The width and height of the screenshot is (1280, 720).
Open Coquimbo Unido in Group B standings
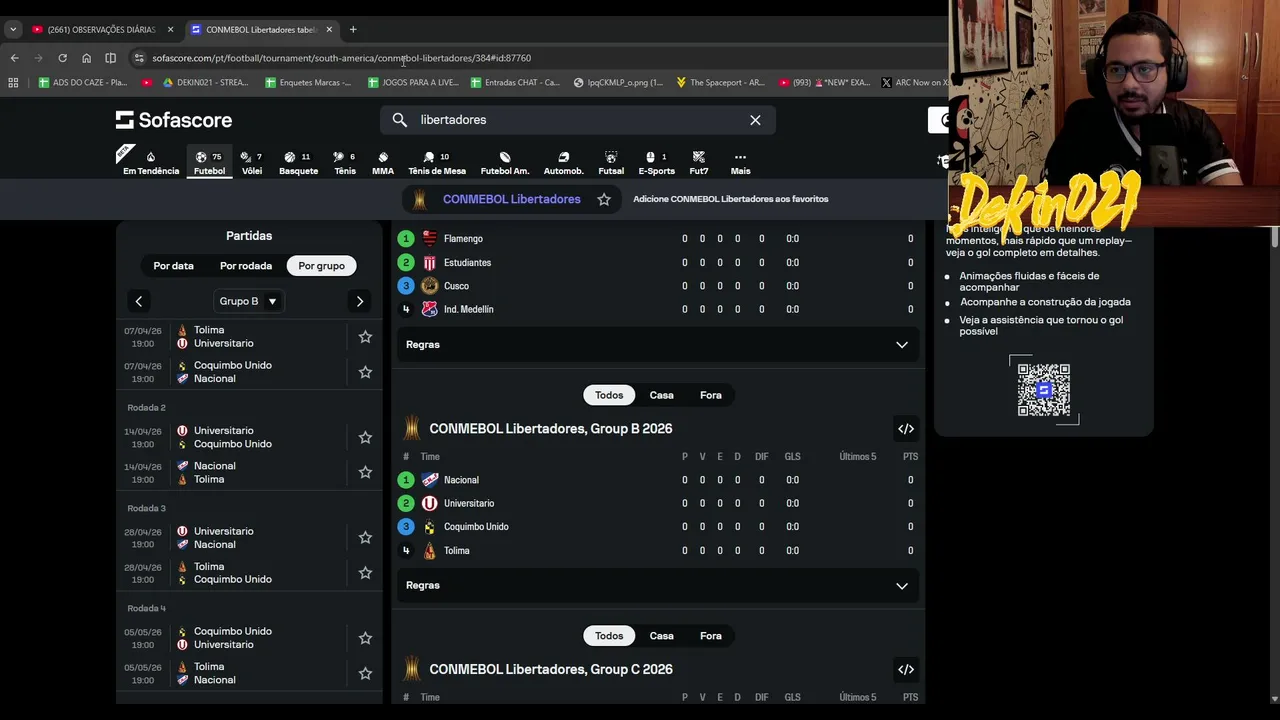pos(658,527)
